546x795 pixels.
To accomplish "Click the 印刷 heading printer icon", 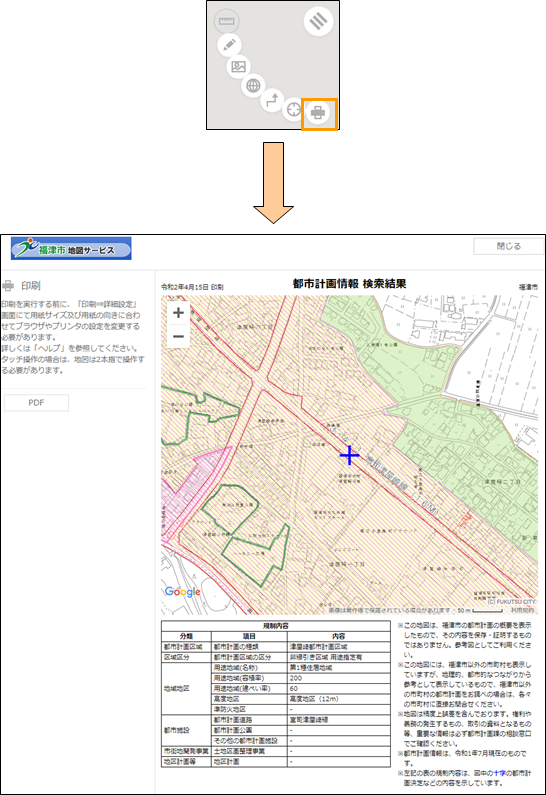I will pyautogui.click(x=8, y=286).
